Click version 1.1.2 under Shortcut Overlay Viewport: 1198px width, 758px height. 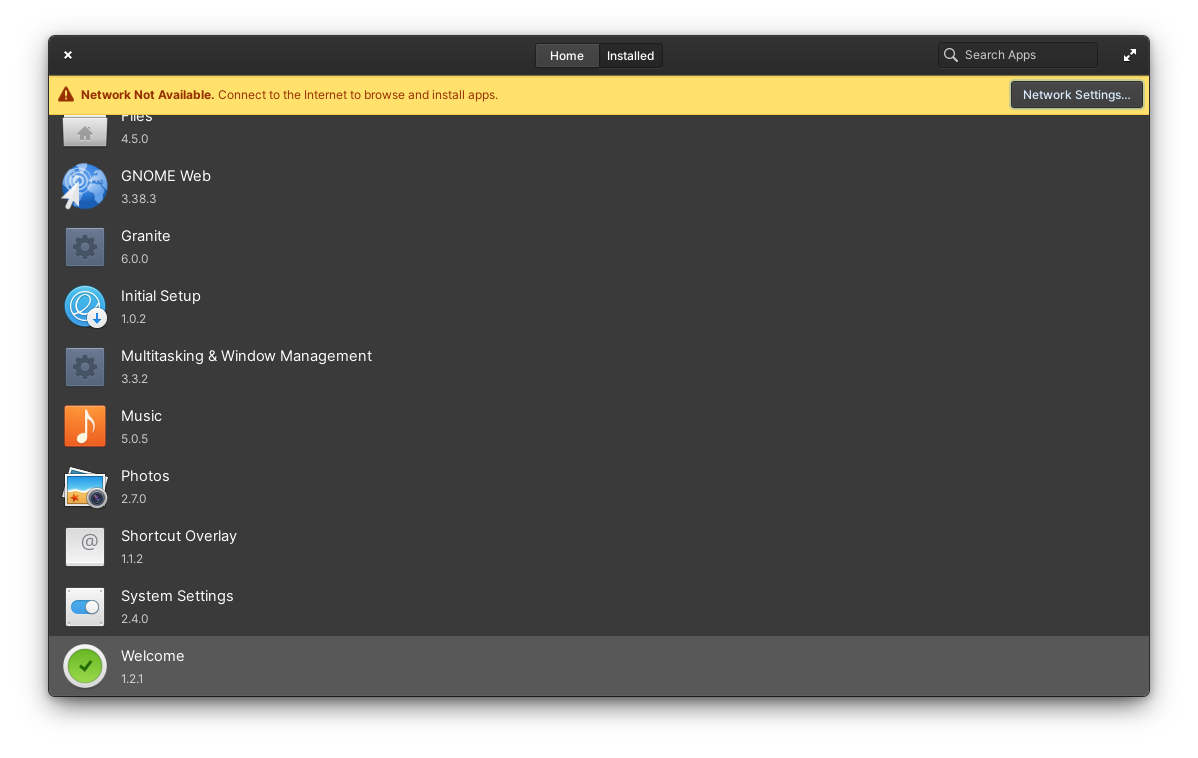pyautogui.click(x=132, y=559)
